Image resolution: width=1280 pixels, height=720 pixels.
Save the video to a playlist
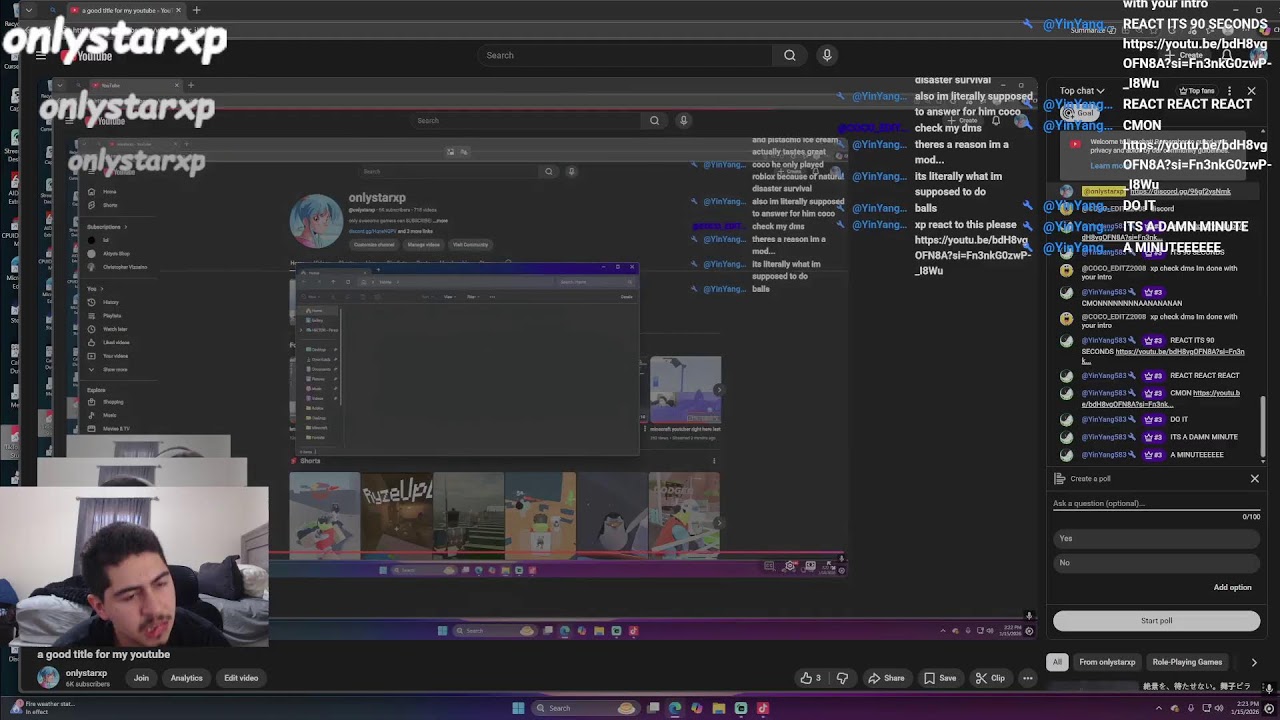click(938, 678)
